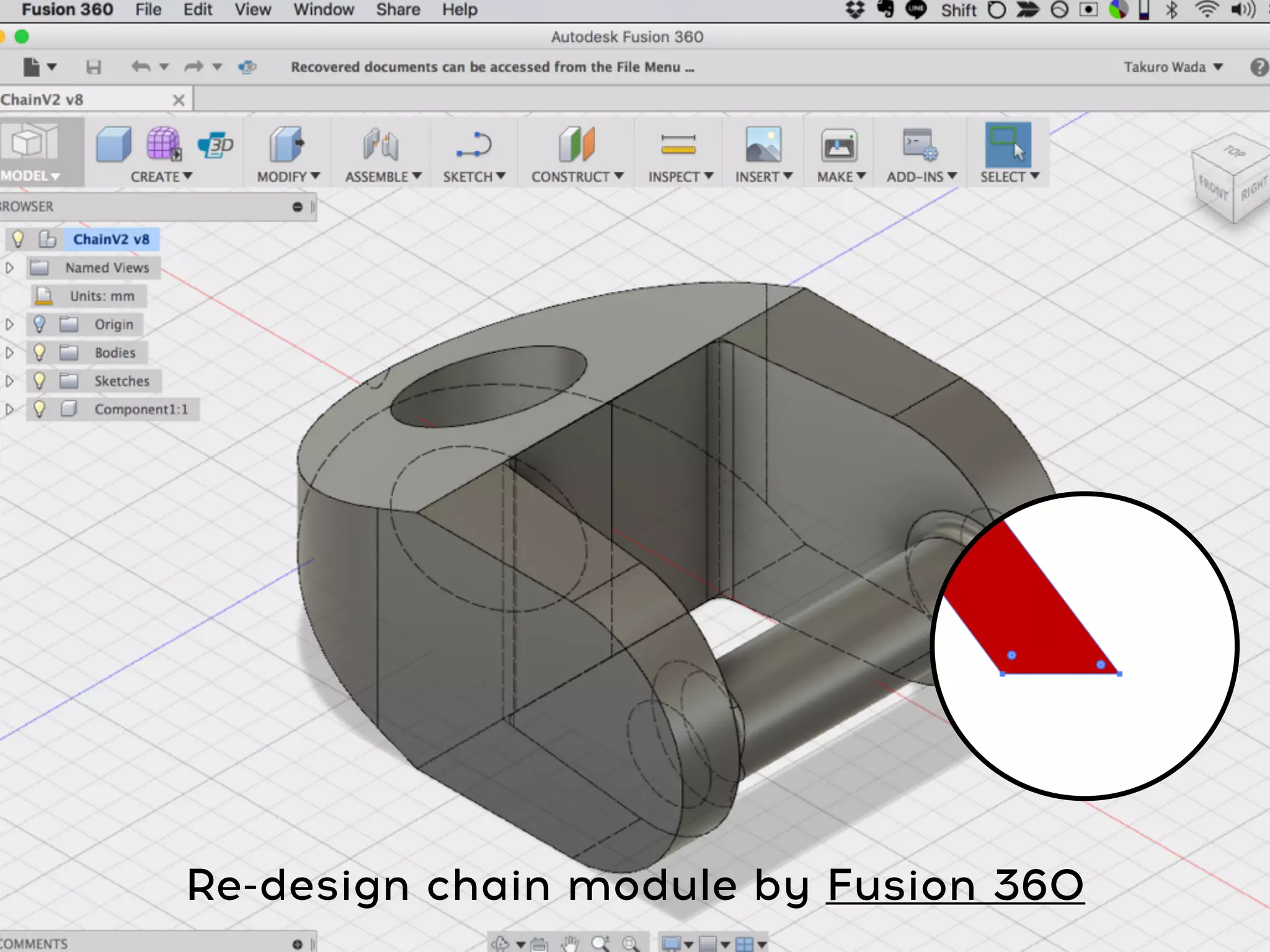The height and width of the screenshot is (952, 1270).
Task: Open the Dropbox menu bar icon
Action: (855, 10)
